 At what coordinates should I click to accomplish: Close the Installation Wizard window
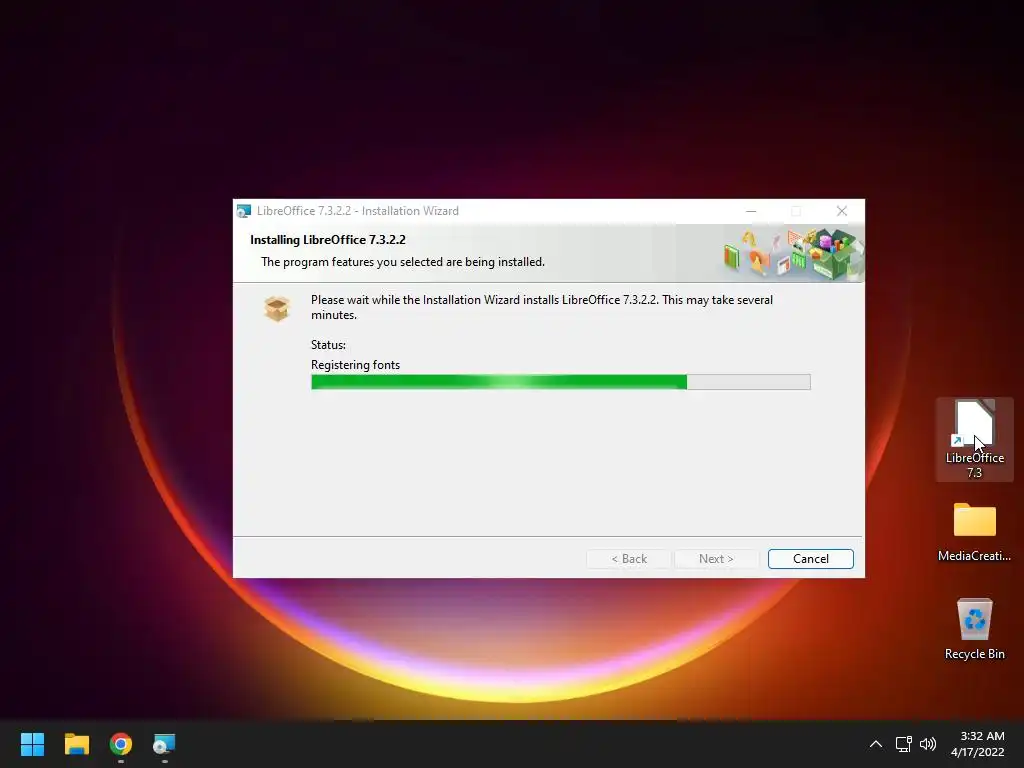click(x=842, y=211)
